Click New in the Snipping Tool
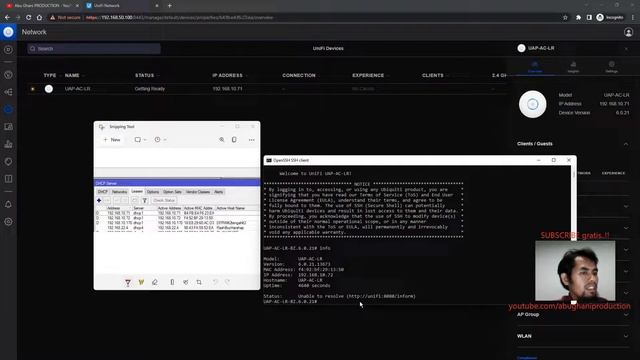The width and height of the screenshot is (640, 360). click(x=112, y=140)
